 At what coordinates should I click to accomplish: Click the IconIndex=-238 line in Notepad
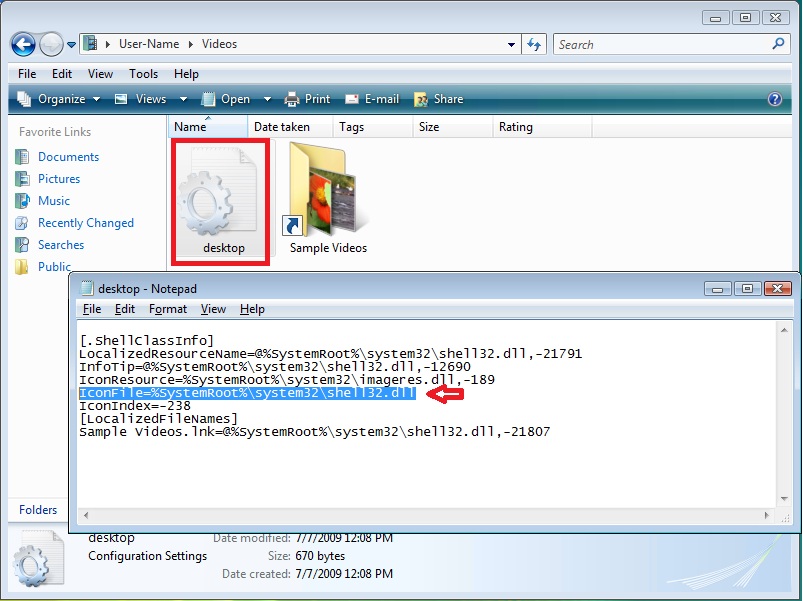point(135,406)
